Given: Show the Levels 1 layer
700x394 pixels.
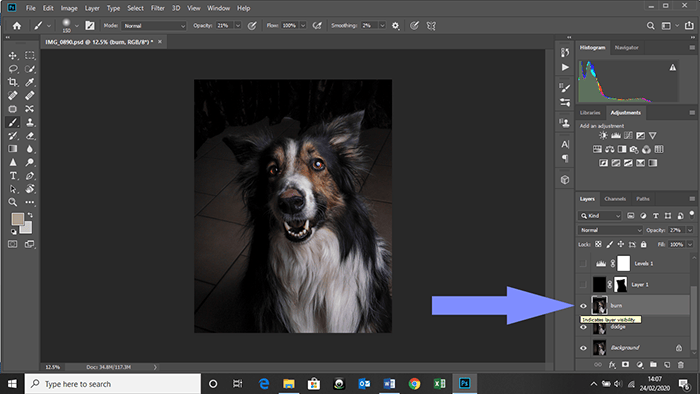Looking at the screenshot, I should point(583,264).
